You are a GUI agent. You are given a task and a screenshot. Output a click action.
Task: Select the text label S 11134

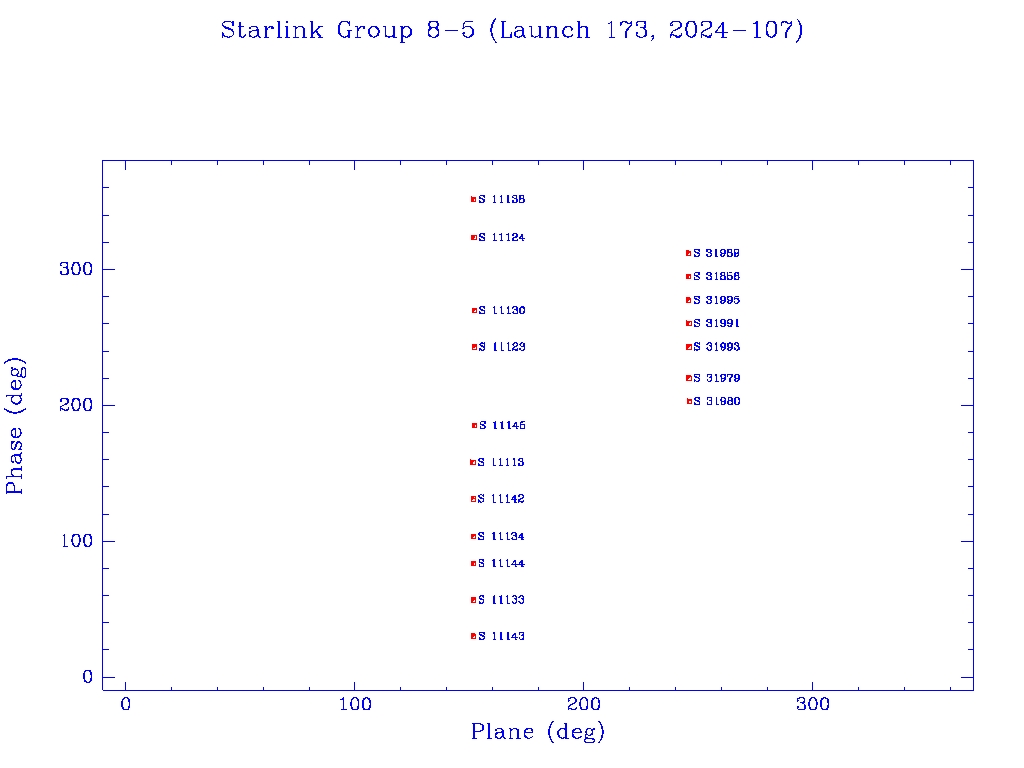point(501,537)
